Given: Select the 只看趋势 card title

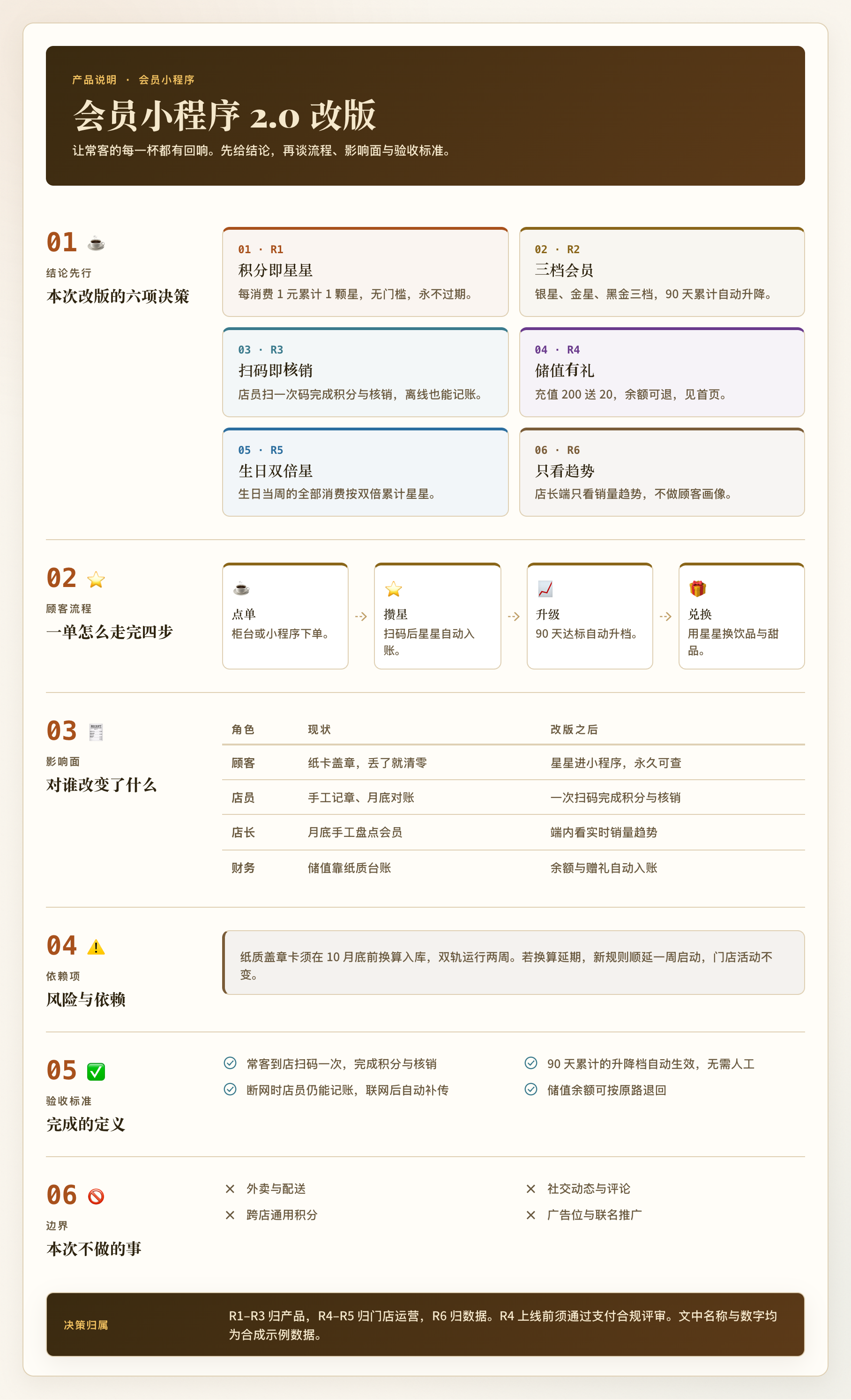Looking at the screenshot, I should point(564,471).
